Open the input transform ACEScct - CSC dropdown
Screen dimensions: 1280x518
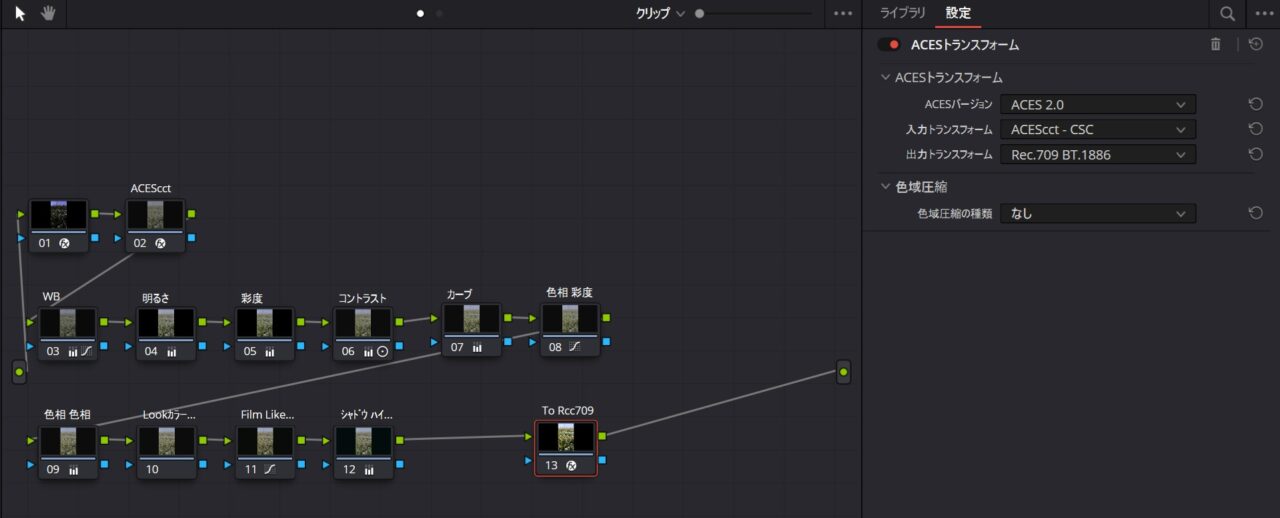point(1097,129)
